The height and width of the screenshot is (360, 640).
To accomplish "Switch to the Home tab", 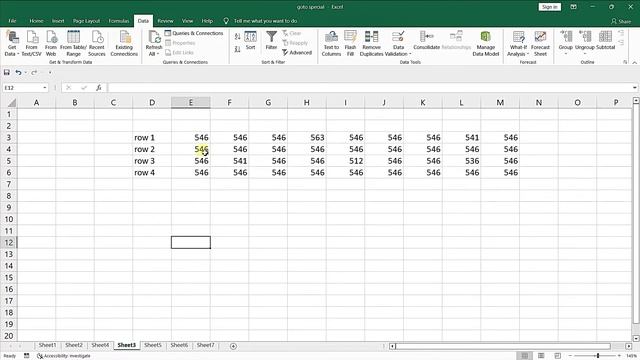I will point(36,21).
